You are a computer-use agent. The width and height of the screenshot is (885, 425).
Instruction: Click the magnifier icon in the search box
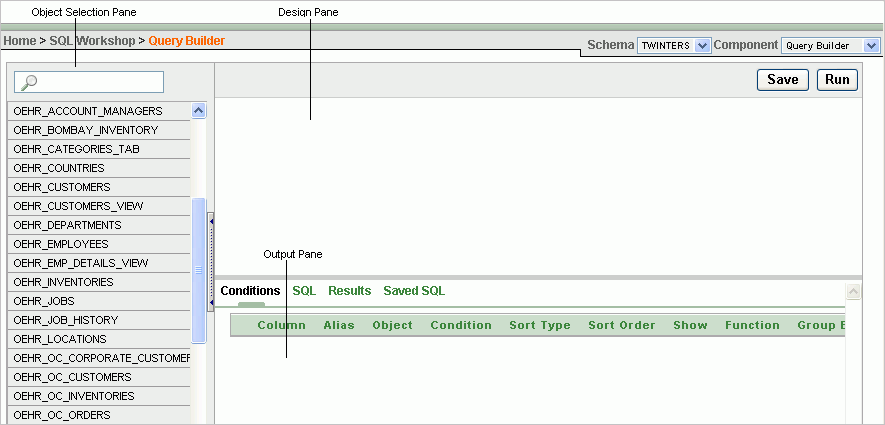(29, 83)
